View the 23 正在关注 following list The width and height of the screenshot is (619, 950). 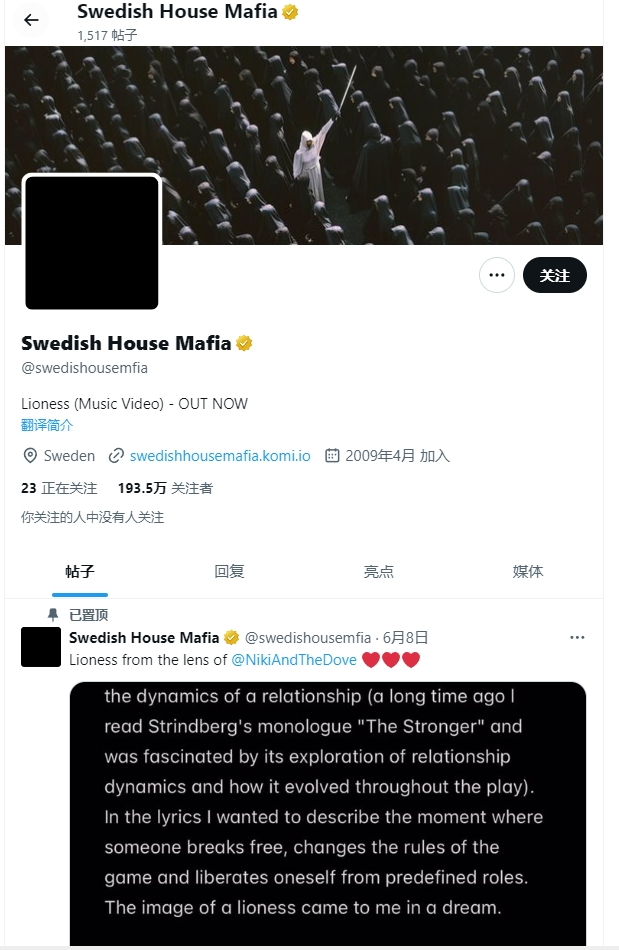coord(59,488)
